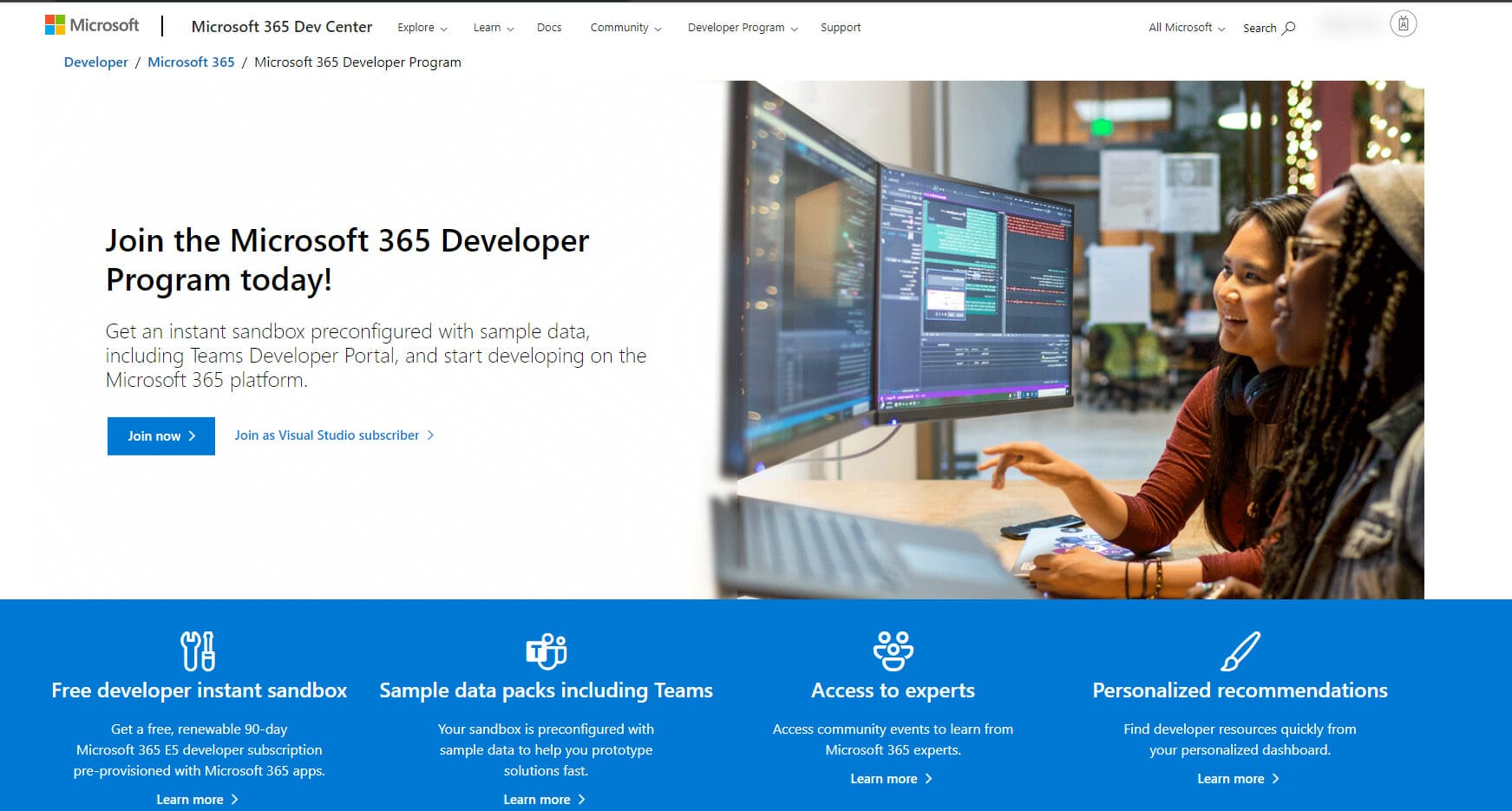Viewport: 1512px width, 811px height.
Task: Click the Microsoft 365 breadcrumb link
Action: click(x=191, y=62)
